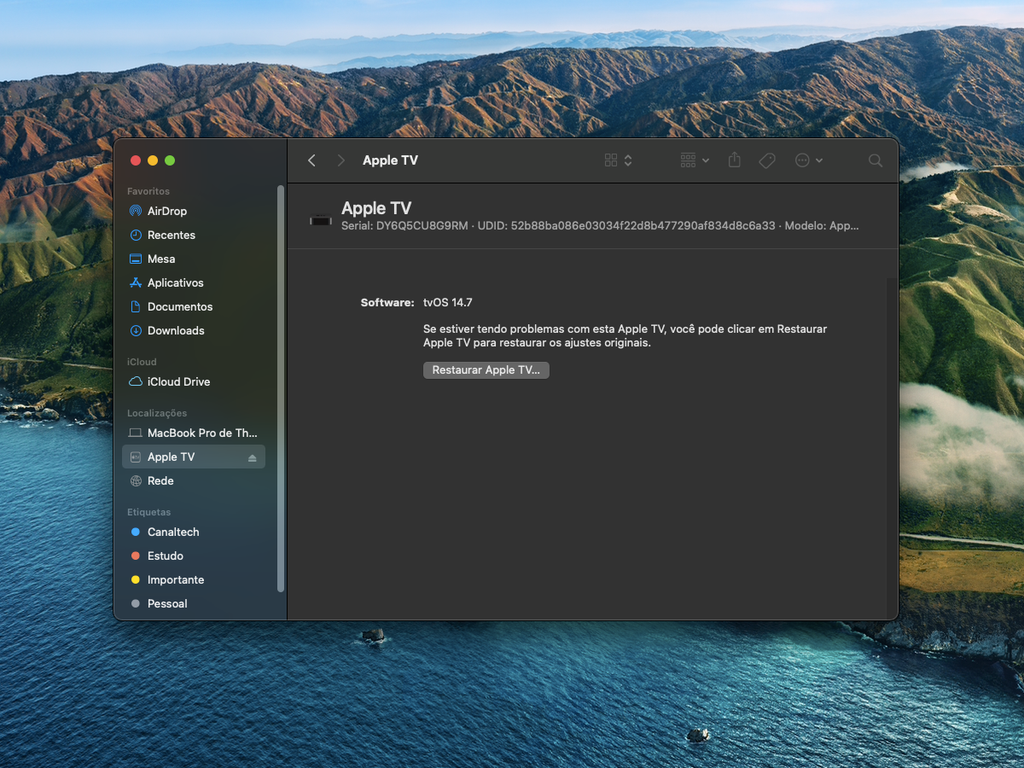This screenshot has width=1024, height=768.
Task: Select the Importante yellow tag
Action: pyautogui.click(x=193, y=580)
